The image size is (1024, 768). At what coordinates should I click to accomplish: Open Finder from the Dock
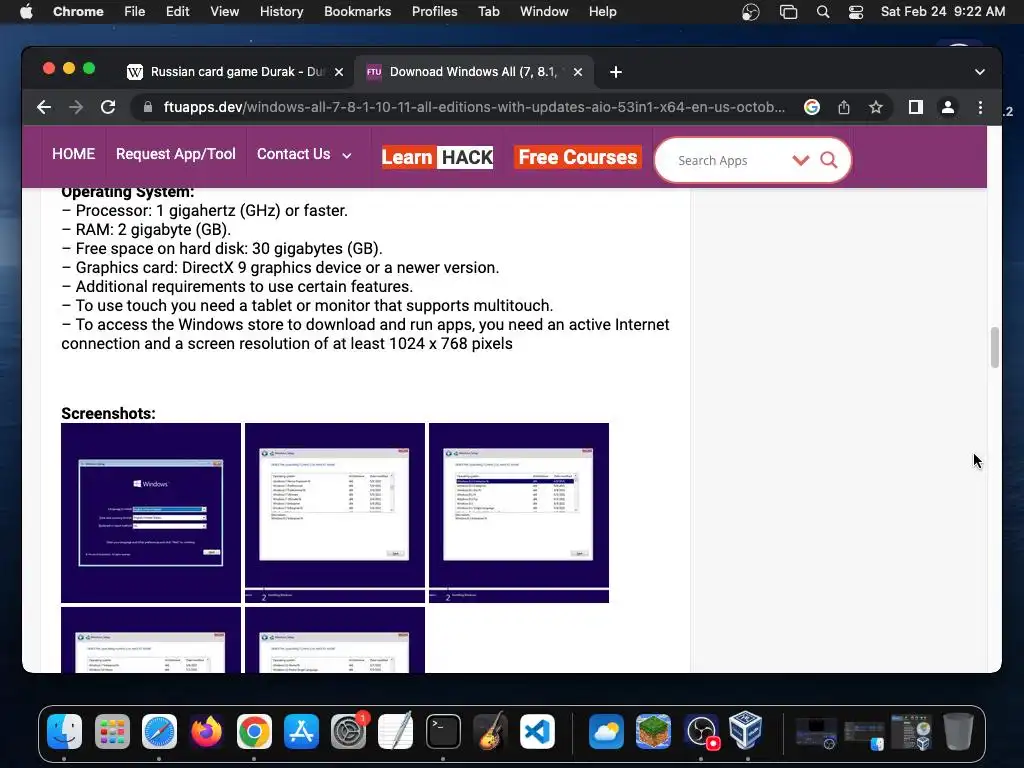click(x=65, y=731)
